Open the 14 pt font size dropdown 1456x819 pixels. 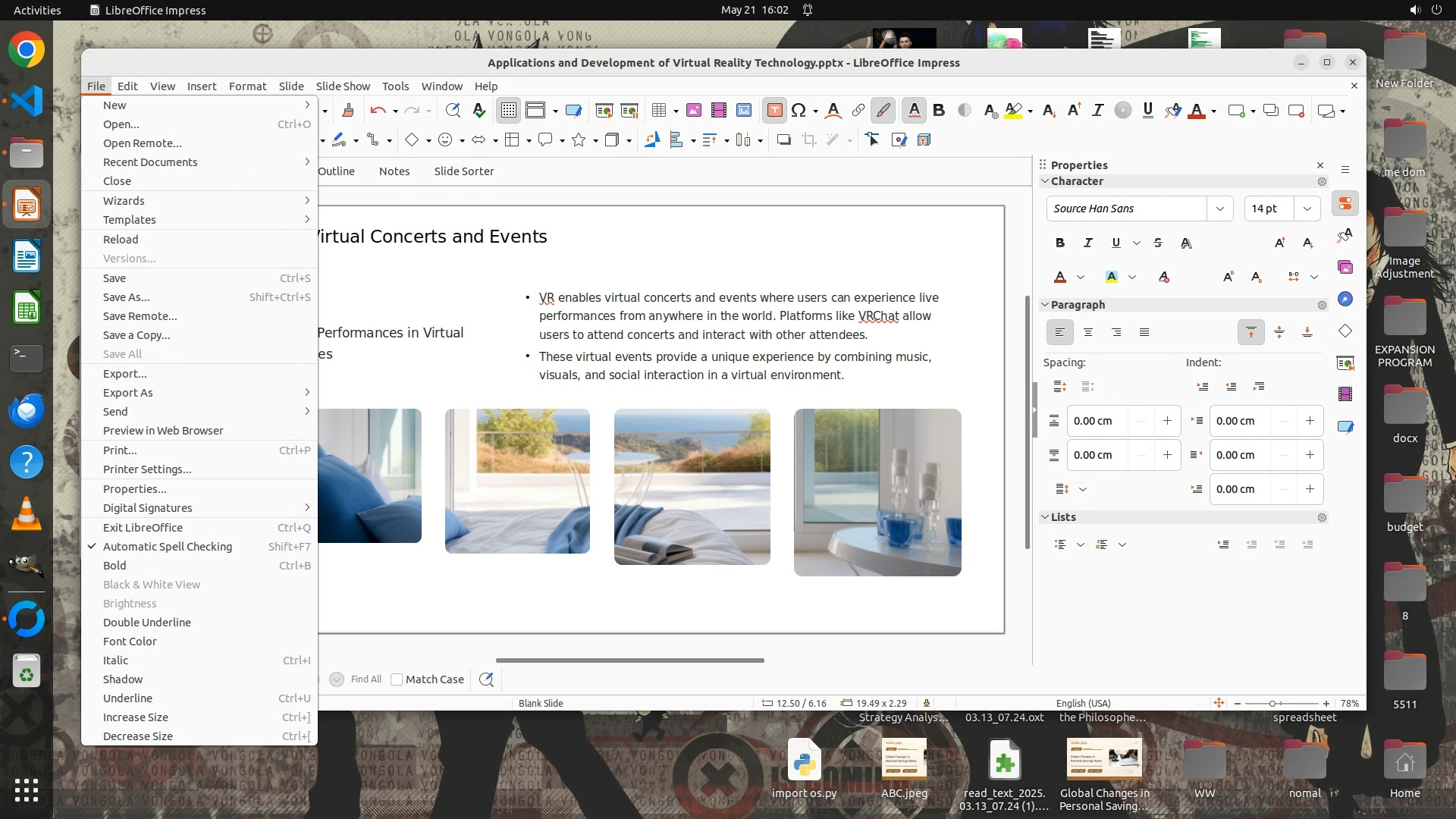[1307, 208]
